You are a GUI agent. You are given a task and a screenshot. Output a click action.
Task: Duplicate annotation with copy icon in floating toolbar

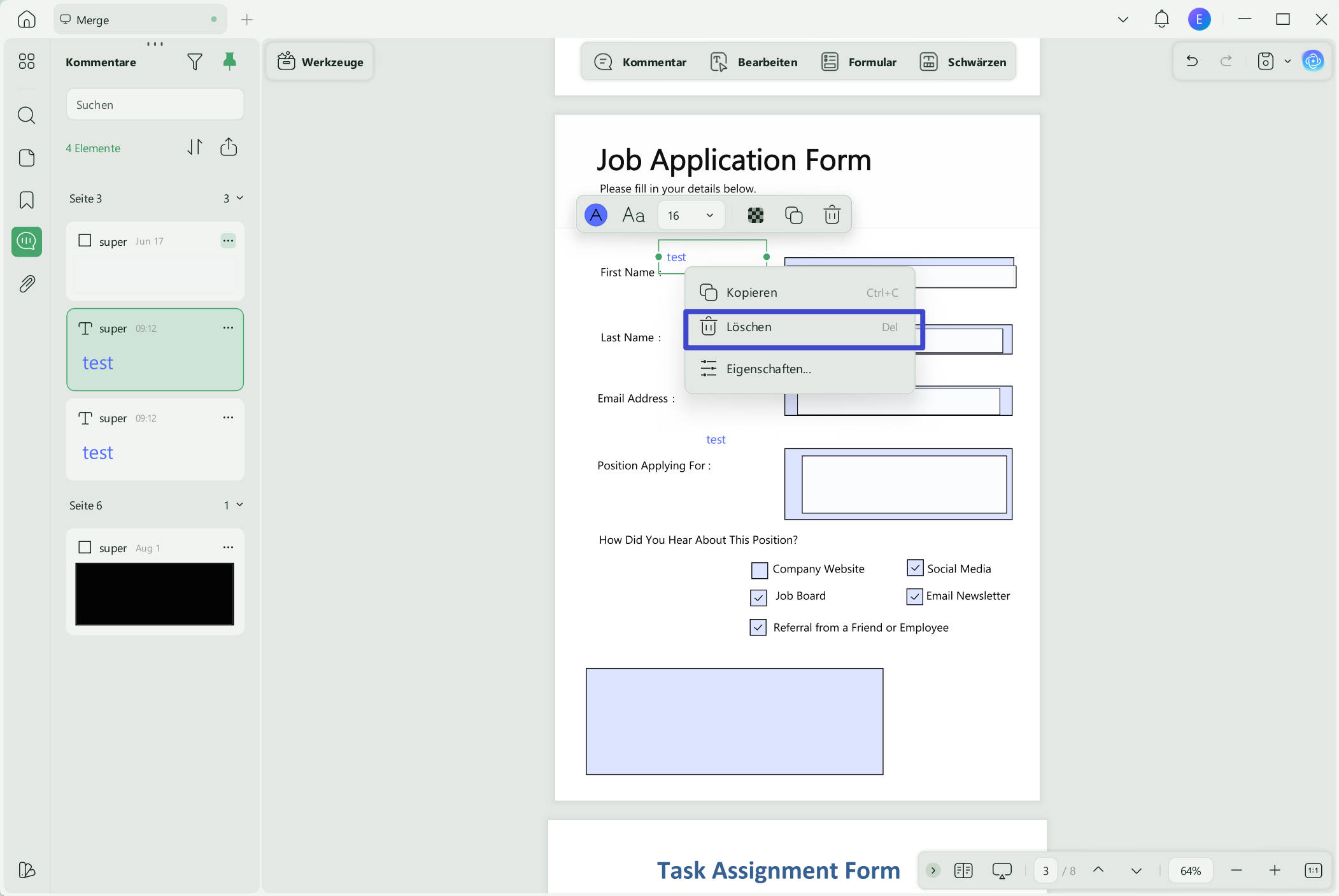pyautogui.click(x=793, y=215)
